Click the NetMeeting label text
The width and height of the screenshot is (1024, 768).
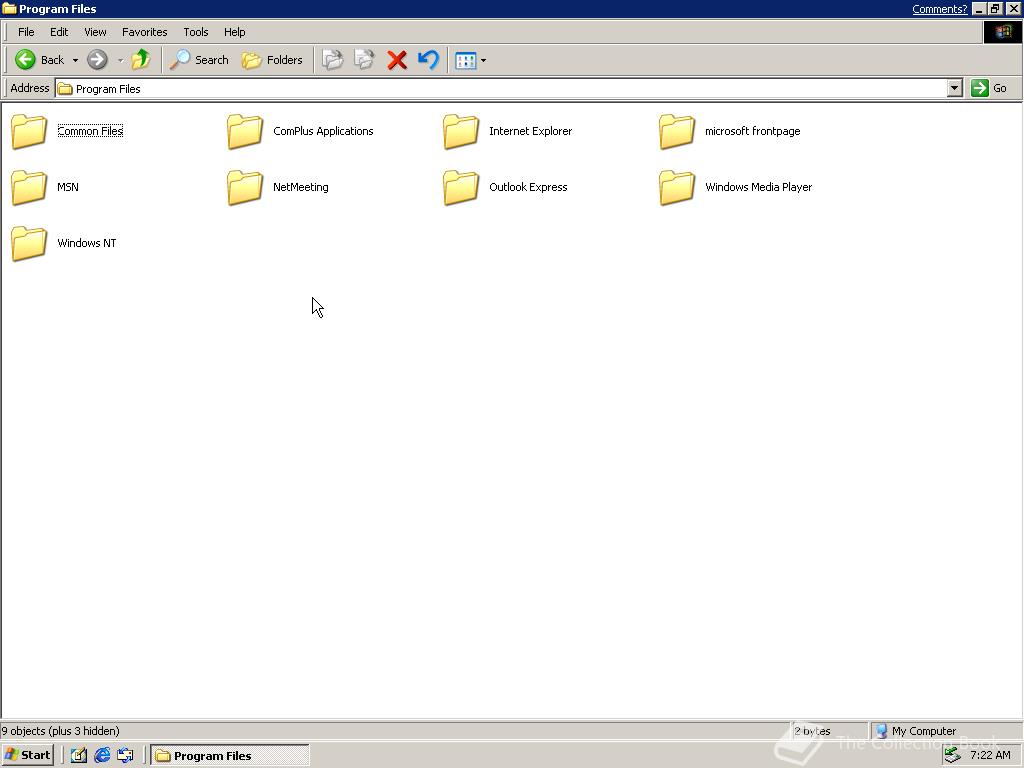(x=300, y=187)
